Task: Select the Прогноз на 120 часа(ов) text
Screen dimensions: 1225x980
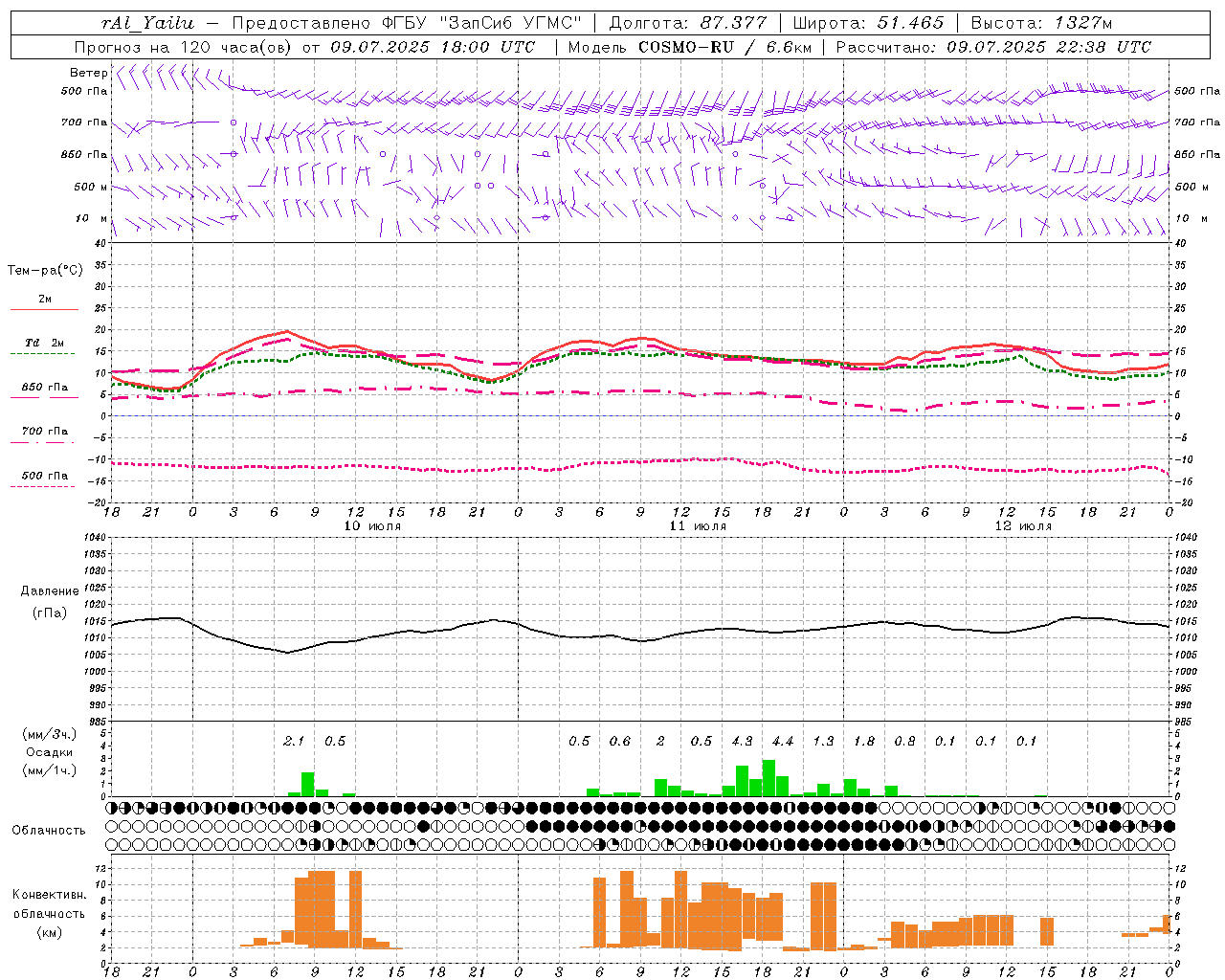Action: [x=184, y=47]
